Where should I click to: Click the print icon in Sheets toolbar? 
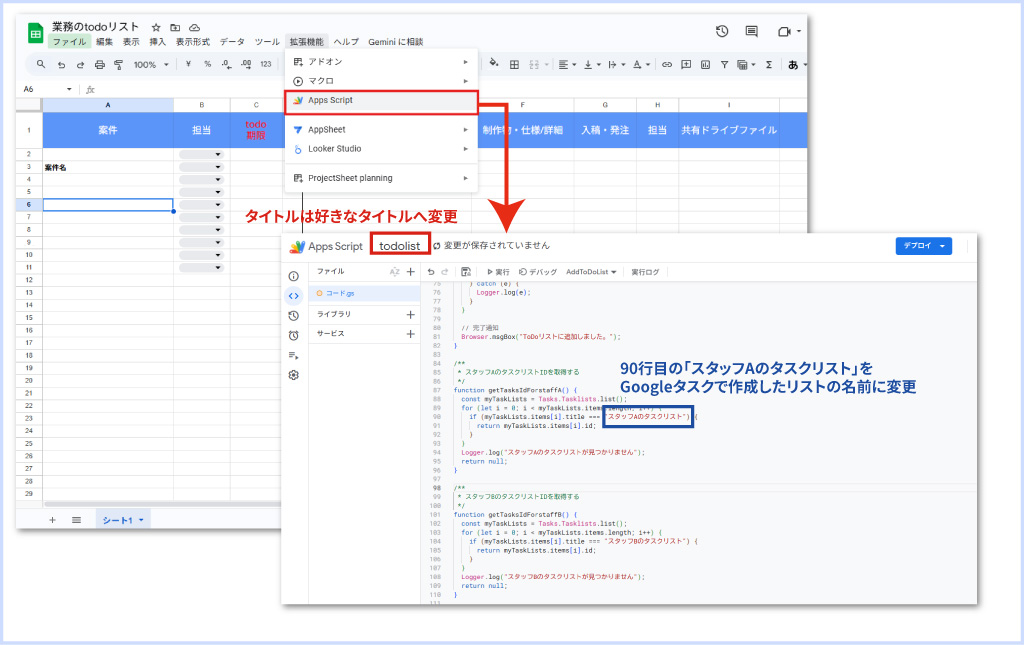pyautogui.click(x=99, y=64)
